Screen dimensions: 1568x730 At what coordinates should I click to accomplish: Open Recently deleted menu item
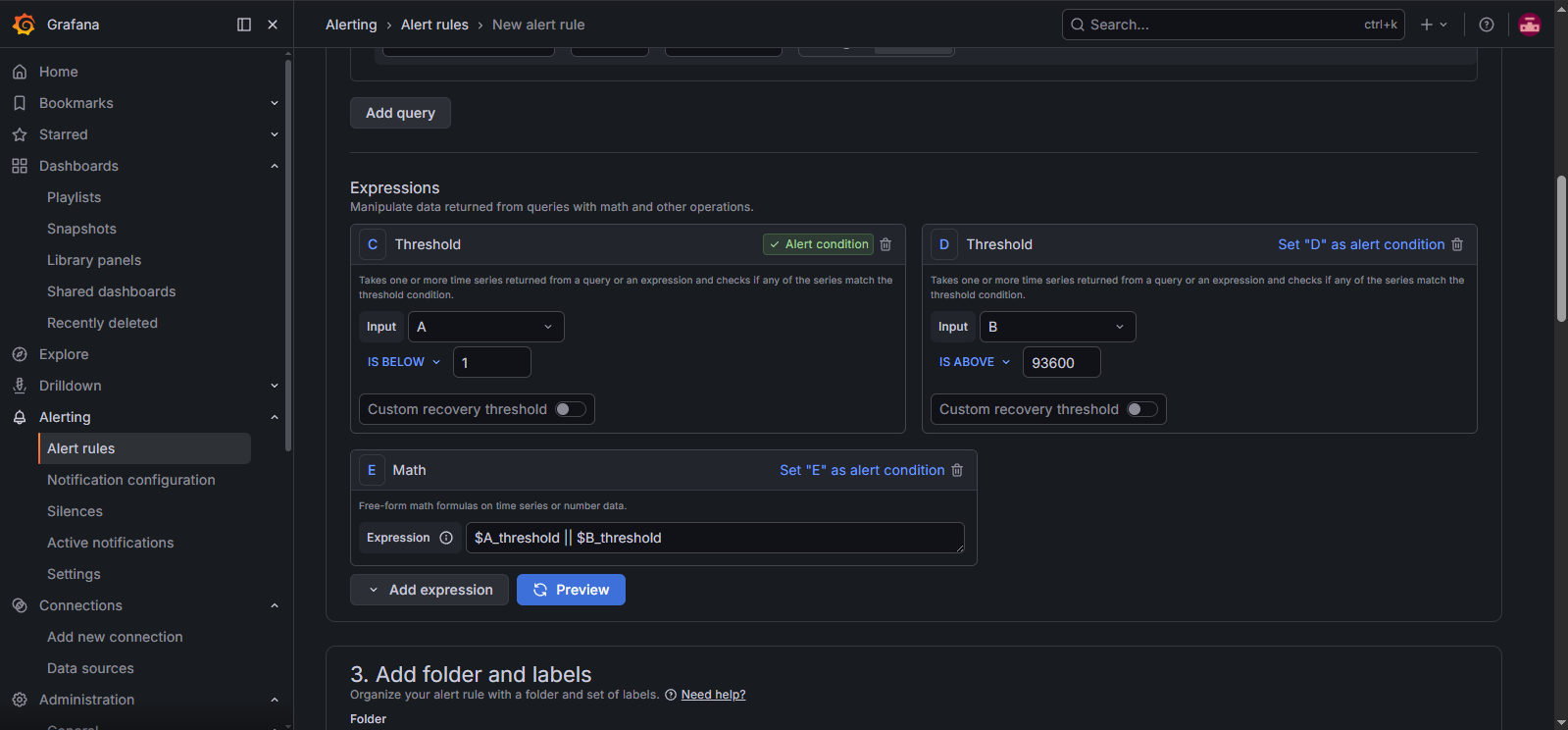[x=102, y=323]
